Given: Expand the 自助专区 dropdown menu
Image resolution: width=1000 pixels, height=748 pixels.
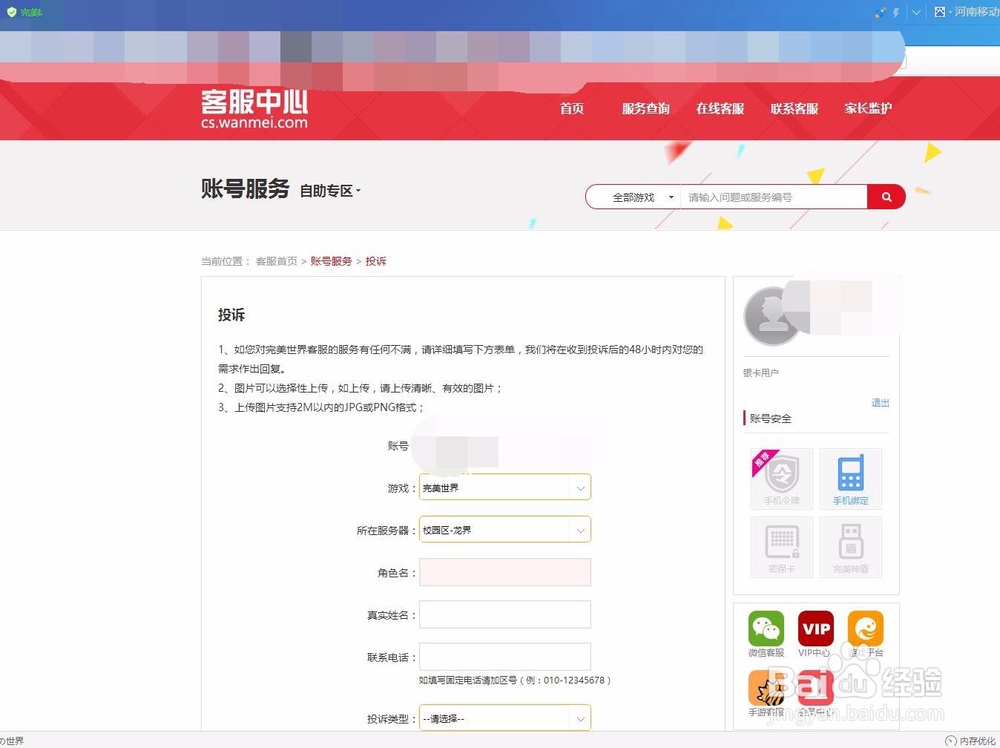Looking at the screenshot, I should tap(327, 192).
